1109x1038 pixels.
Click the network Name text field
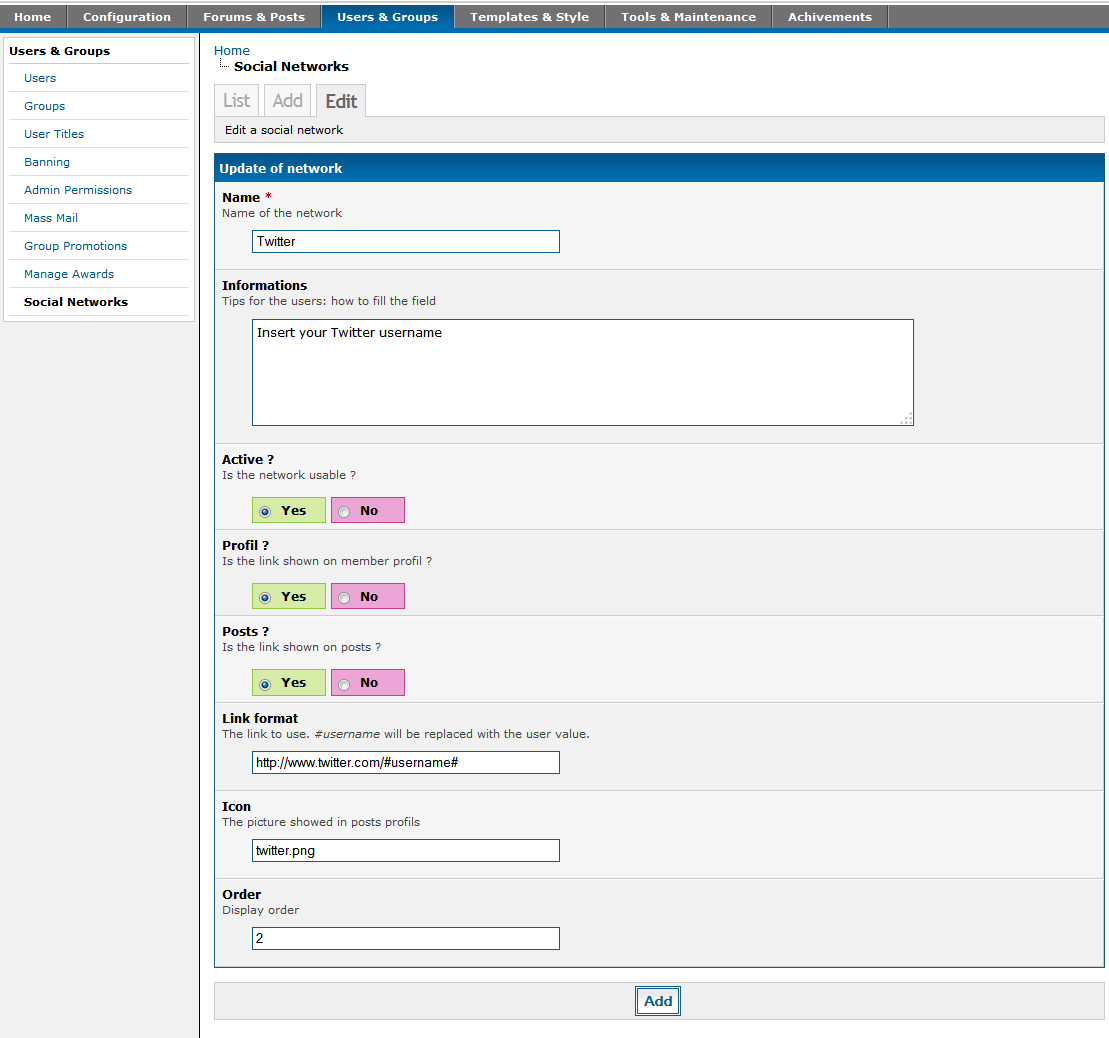pos(405,242)
